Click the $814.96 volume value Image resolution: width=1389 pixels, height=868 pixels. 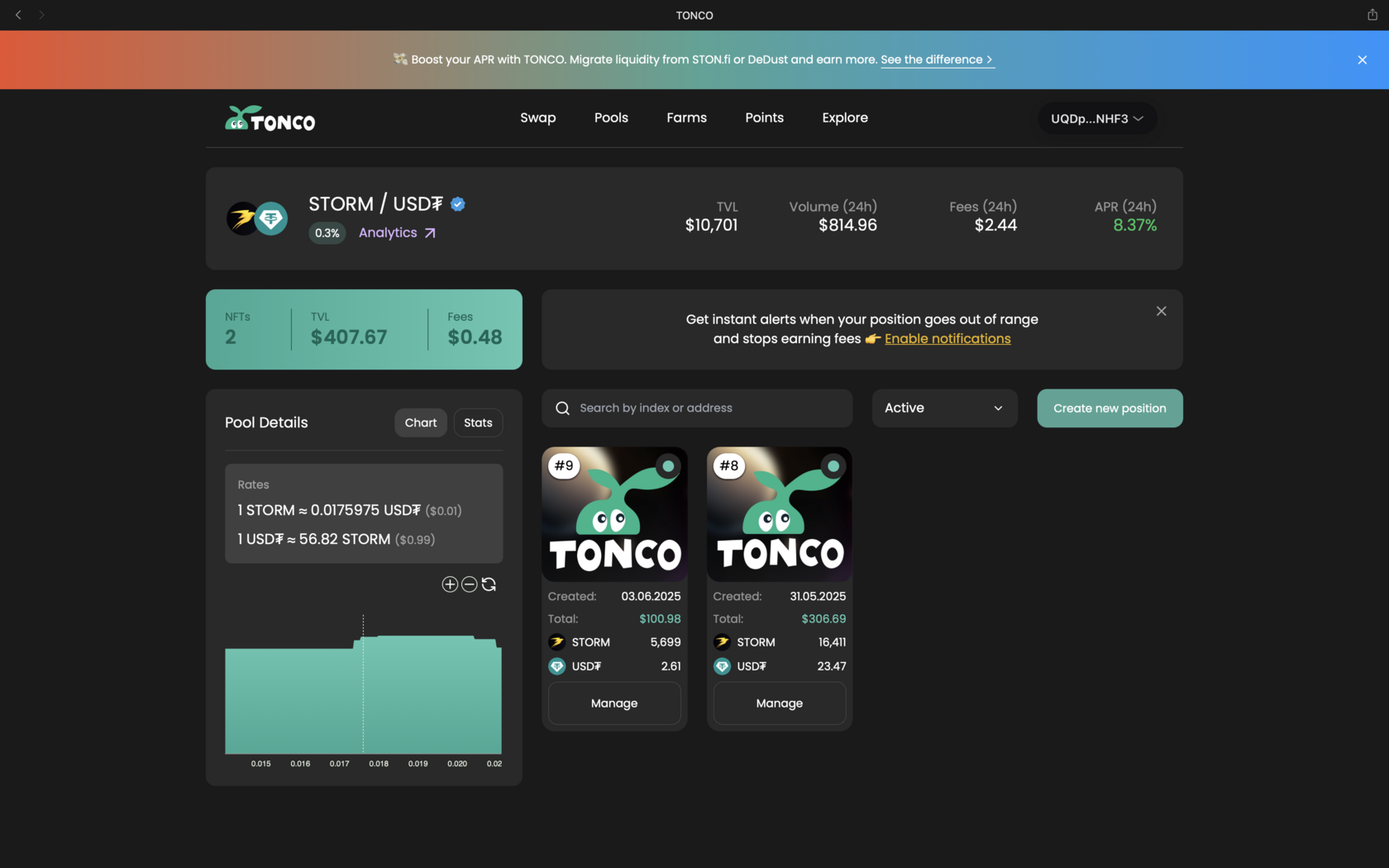(847, 225)
